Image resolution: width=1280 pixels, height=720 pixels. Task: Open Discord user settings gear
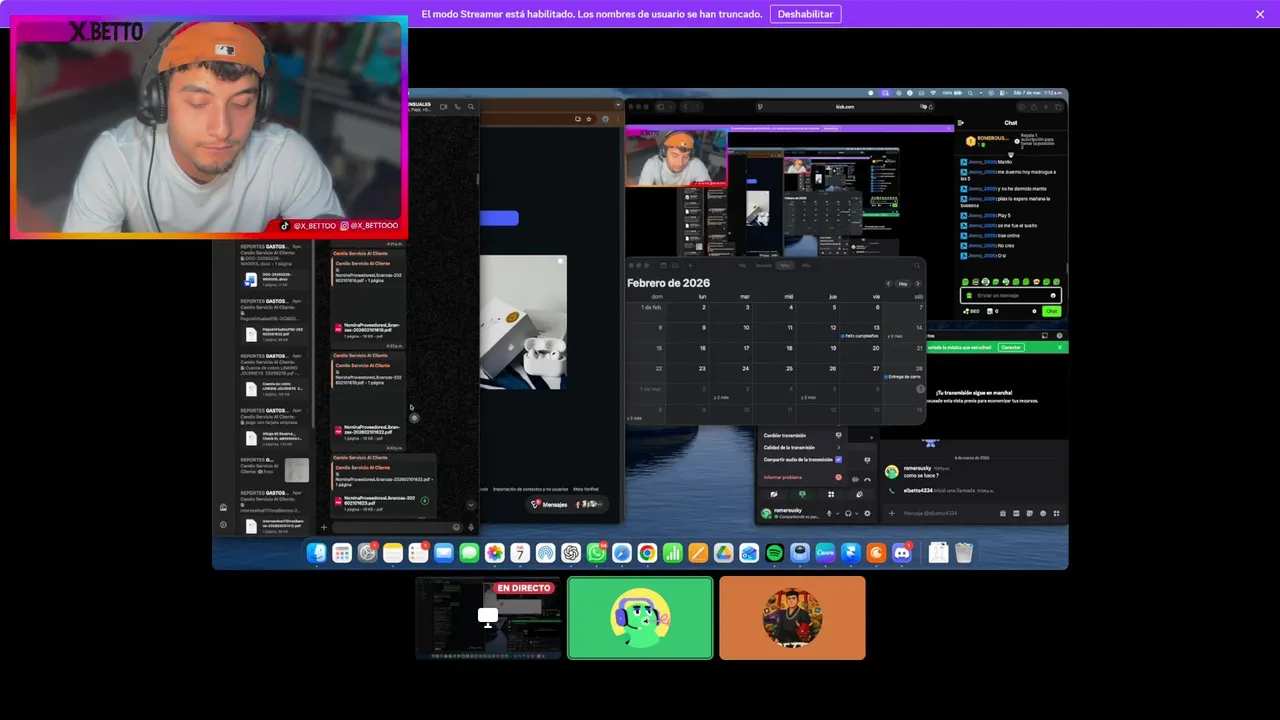867,513
